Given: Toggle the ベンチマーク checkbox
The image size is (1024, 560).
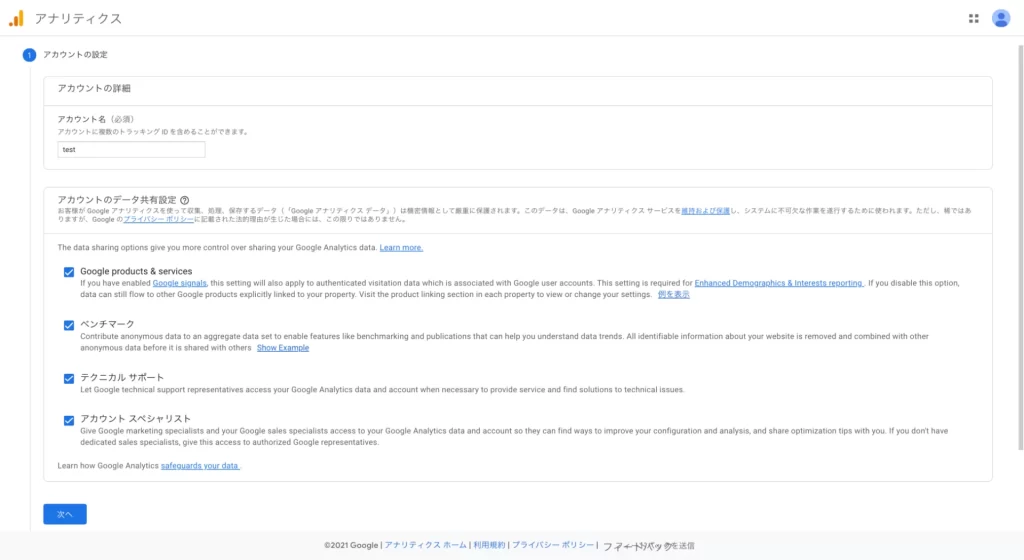Looking at the screenshot, I should pyautogui.click(x=69, y=325).
